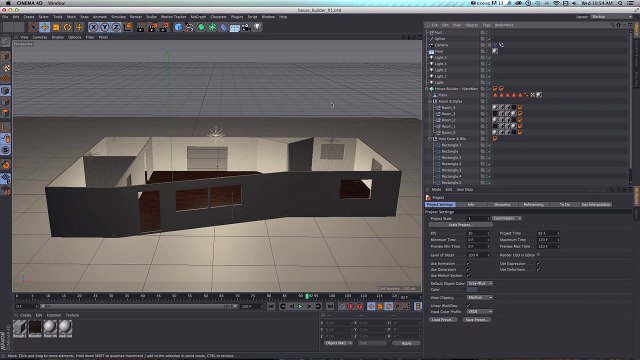Click the FPS input field
Viewport: 640px width, 360px height.
pos(478,233)
